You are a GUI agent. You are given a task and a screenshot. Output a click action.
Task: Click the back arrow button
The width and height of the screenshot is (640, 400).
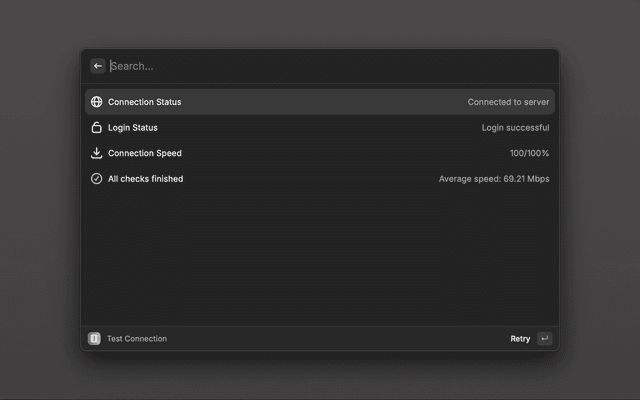pyautogui.click(x=98, y=66)
